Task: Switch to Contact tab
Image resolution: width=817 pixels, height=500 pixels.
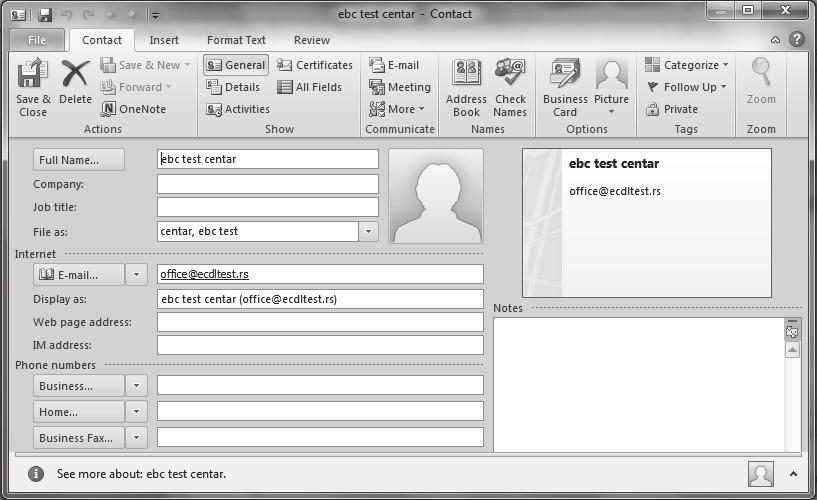Action: (102, 40)
